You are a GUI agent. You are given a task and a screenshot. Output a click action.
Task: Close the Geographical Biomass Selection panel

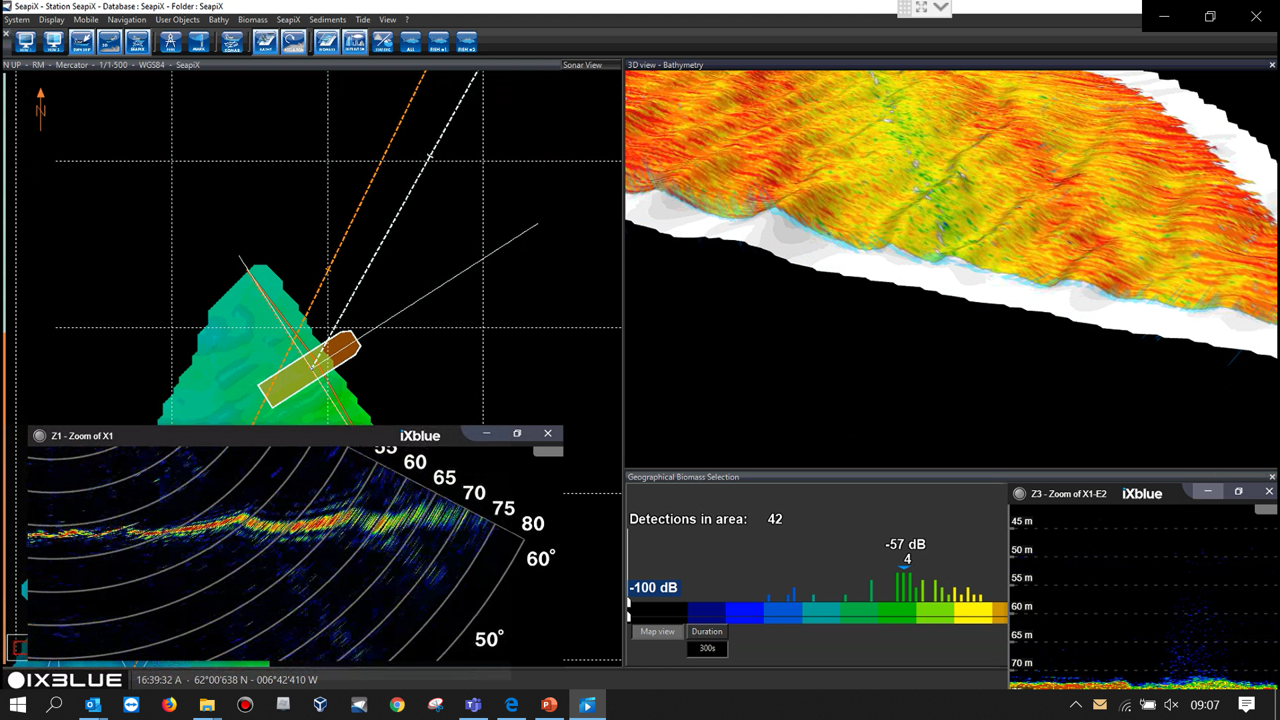tap(1272, 477)
